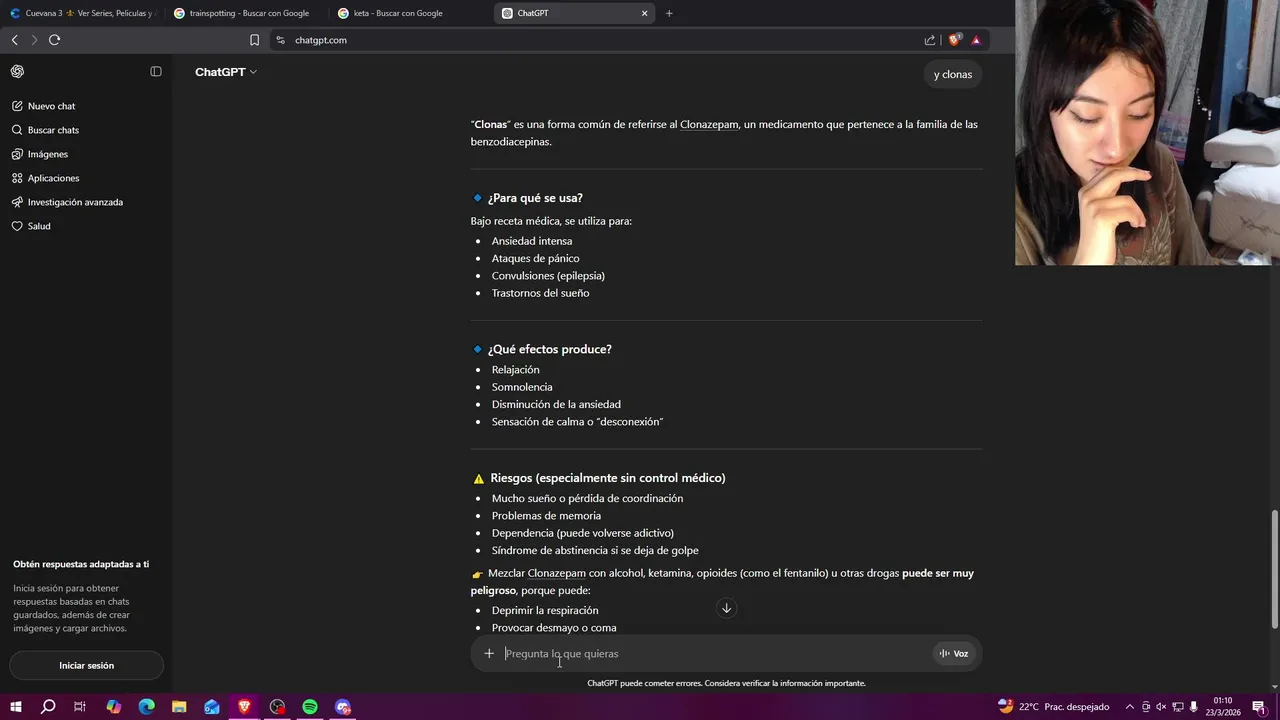Image resolution: width=1280 pixels, height=720 pixels.
Task: Focus the 'Pregunta lo que quieras' input
Action: click(715, 653)
